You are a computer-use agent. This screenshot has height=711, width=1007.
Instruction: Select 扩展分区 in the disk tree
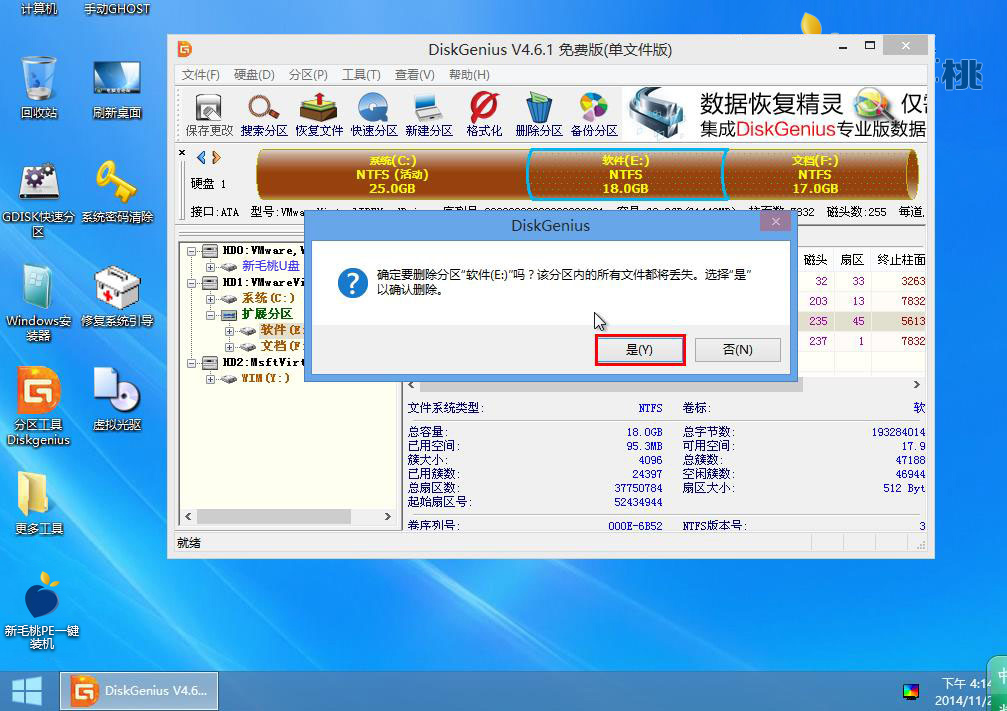point(267,314)
